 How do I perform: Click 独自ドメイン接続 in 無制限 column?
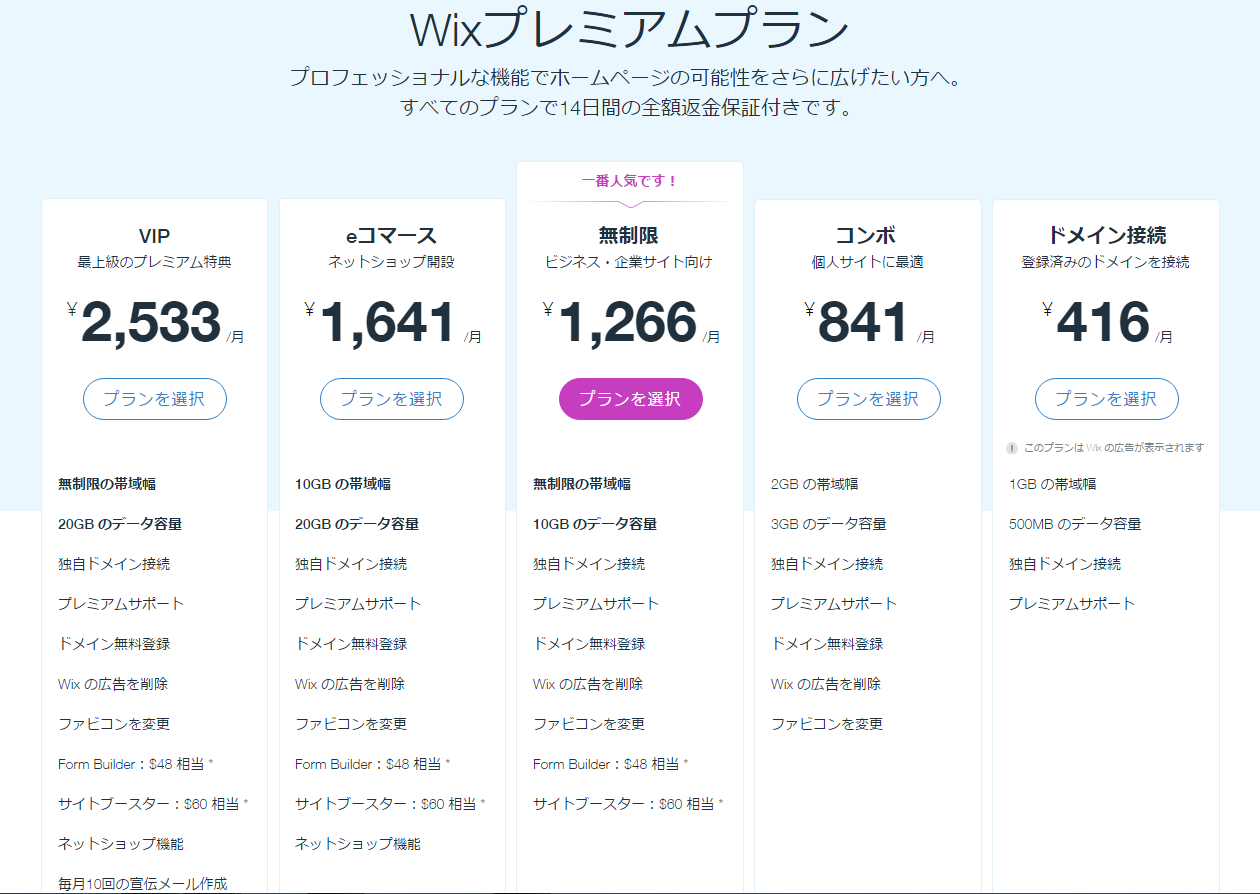pyautogui.click(x=589, y=564)
